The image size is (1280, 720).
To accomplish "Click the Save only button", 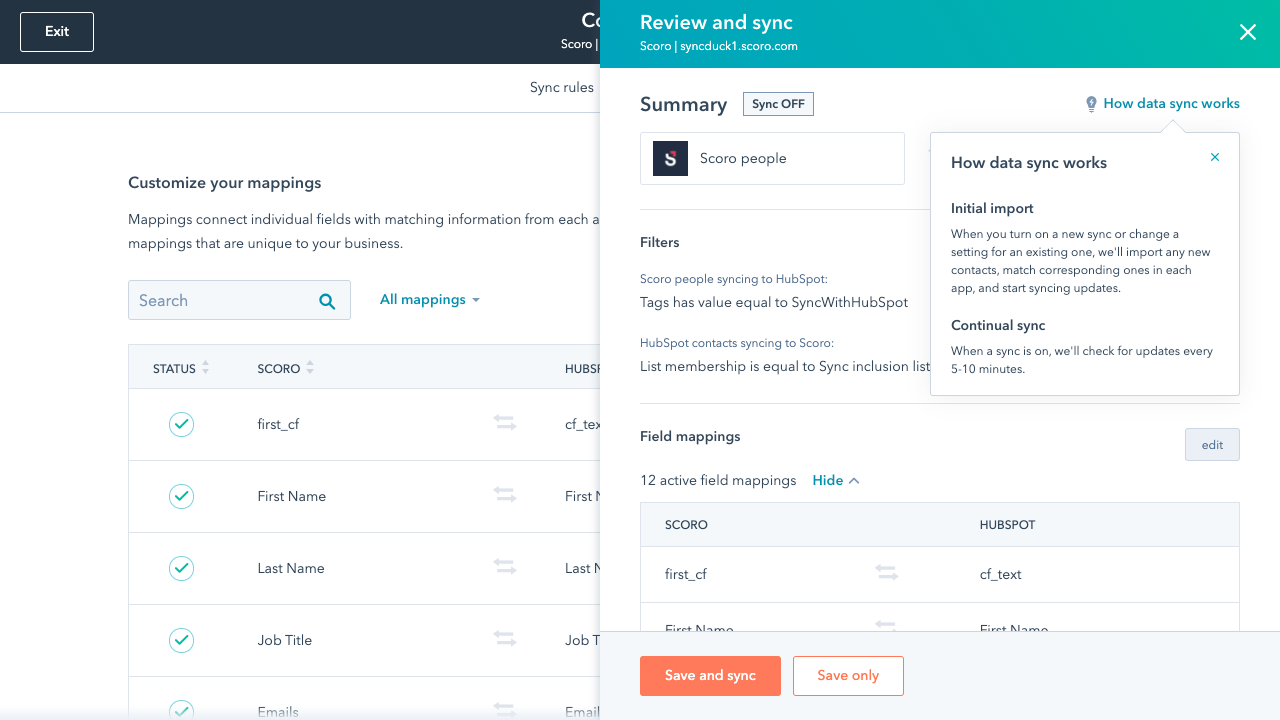I will click(x=848, y=676).
